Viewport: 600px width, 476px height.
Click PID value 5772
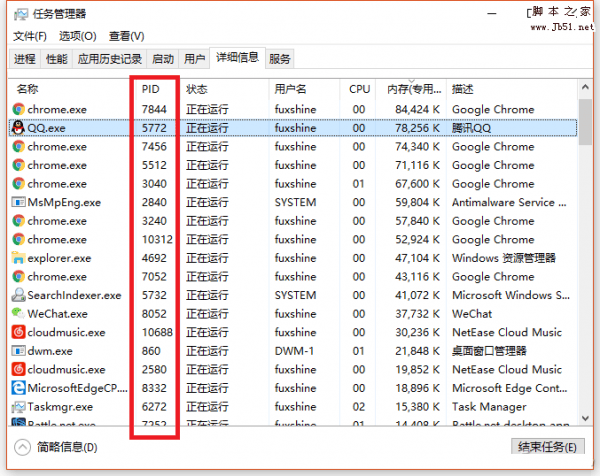pos(154,128)
